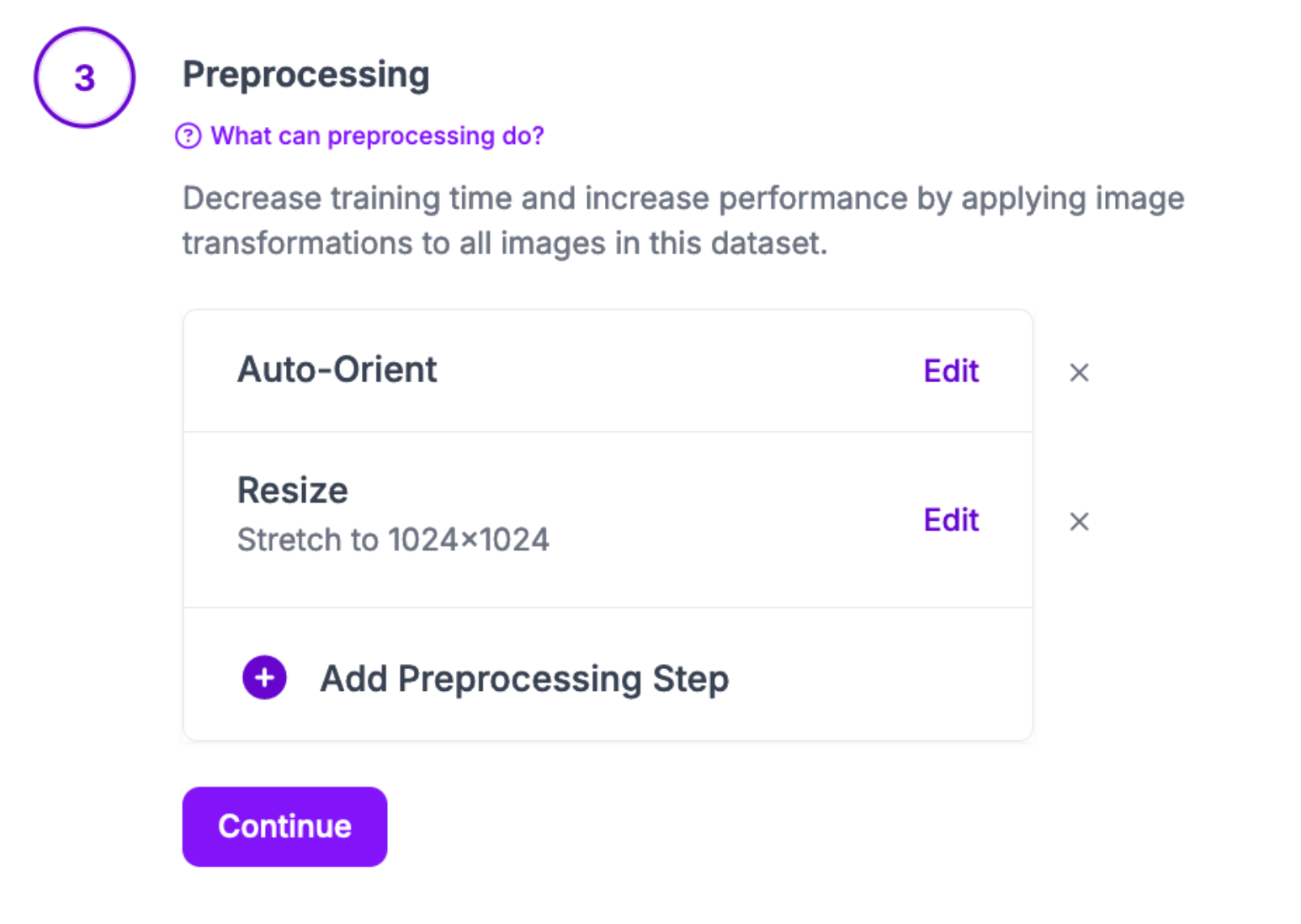1301x924 pixels.
Task: Click the help question mark icon
Action: (x=188, y=135)
